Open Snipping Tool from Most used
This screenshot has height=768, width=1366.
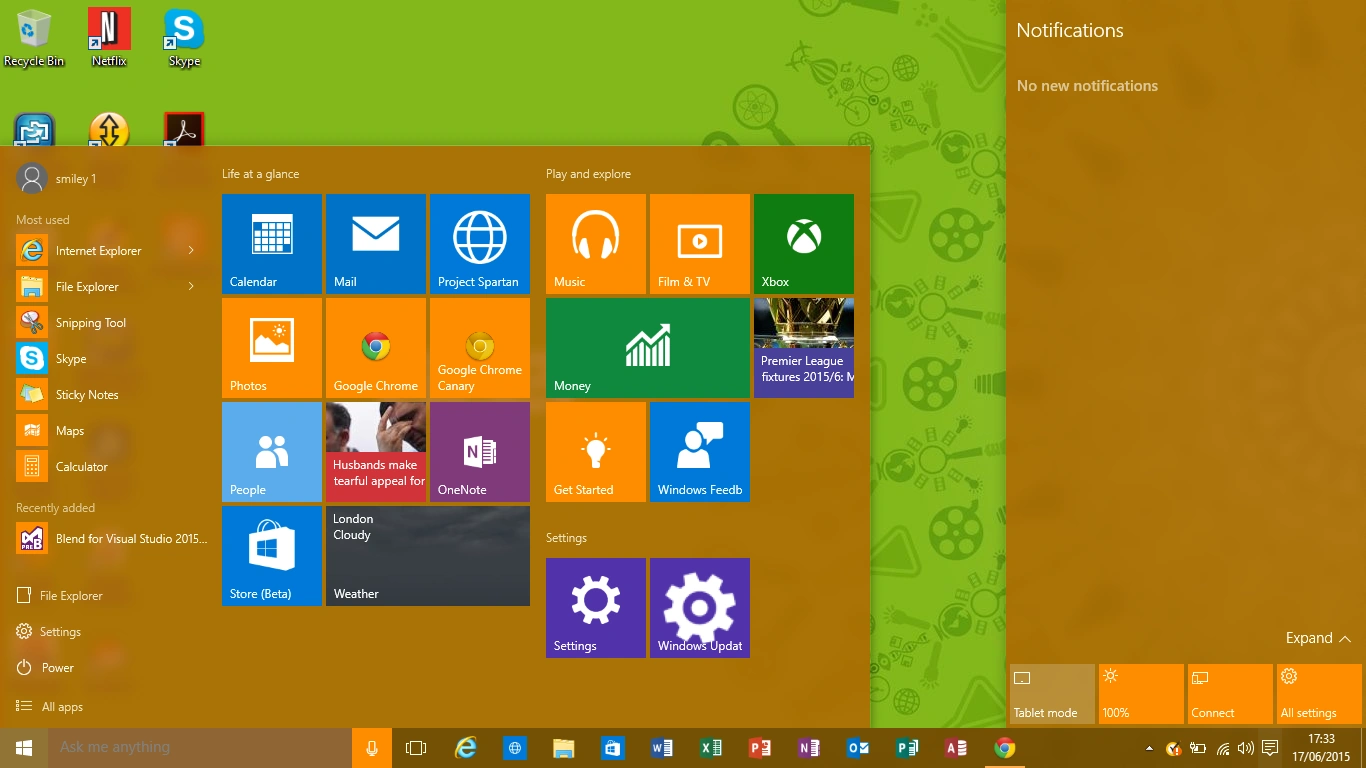pos(111,322)
